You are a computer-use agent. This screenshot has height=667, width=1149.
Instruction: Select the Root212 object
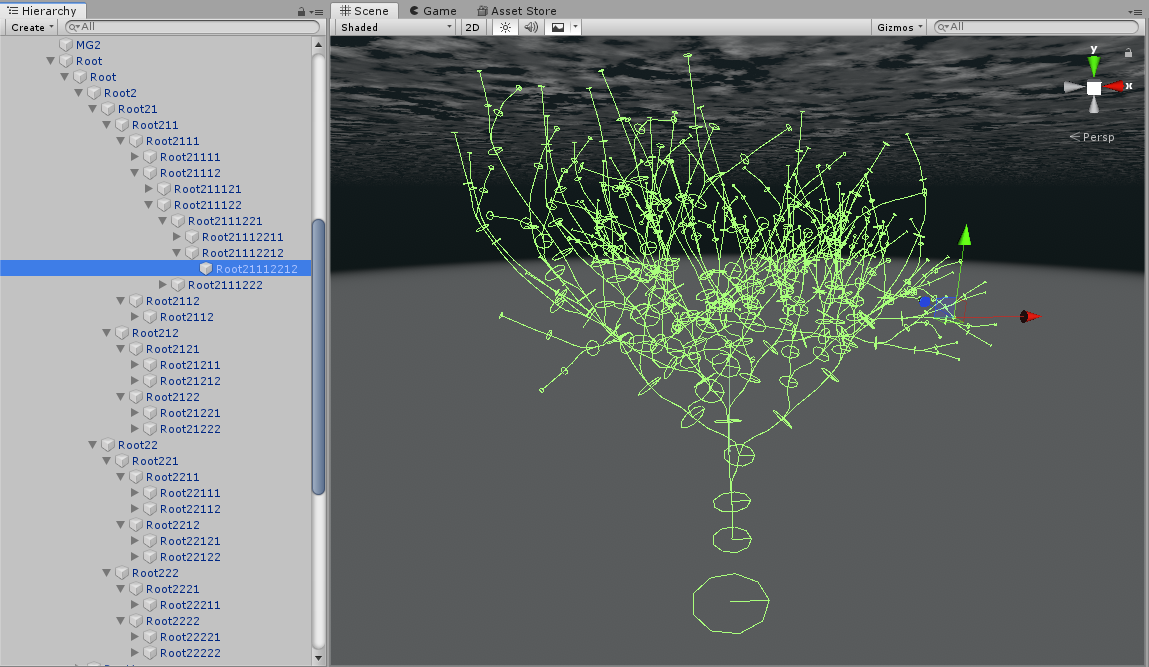click(x=155, y=333)
